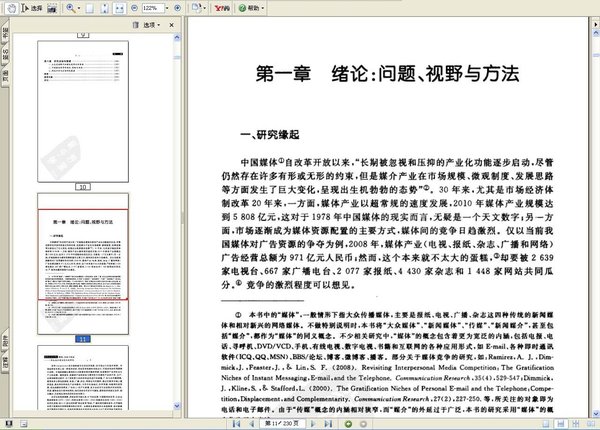
Task: Go to next page button
Action: [x=313, y=423]
